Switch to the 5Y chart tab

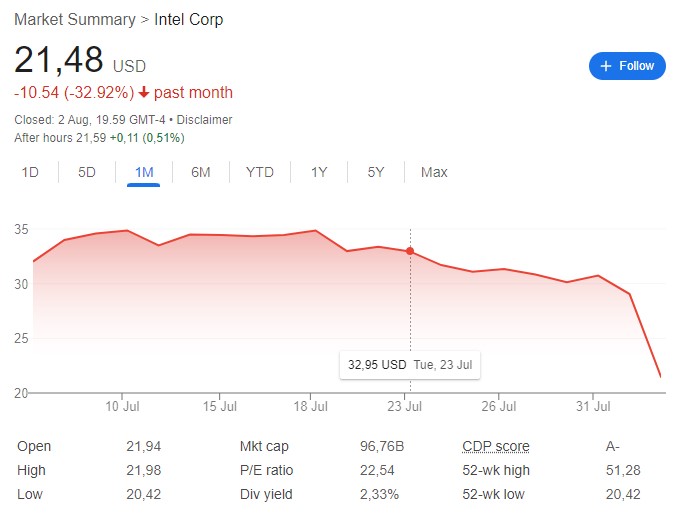[x=376, y=172]
